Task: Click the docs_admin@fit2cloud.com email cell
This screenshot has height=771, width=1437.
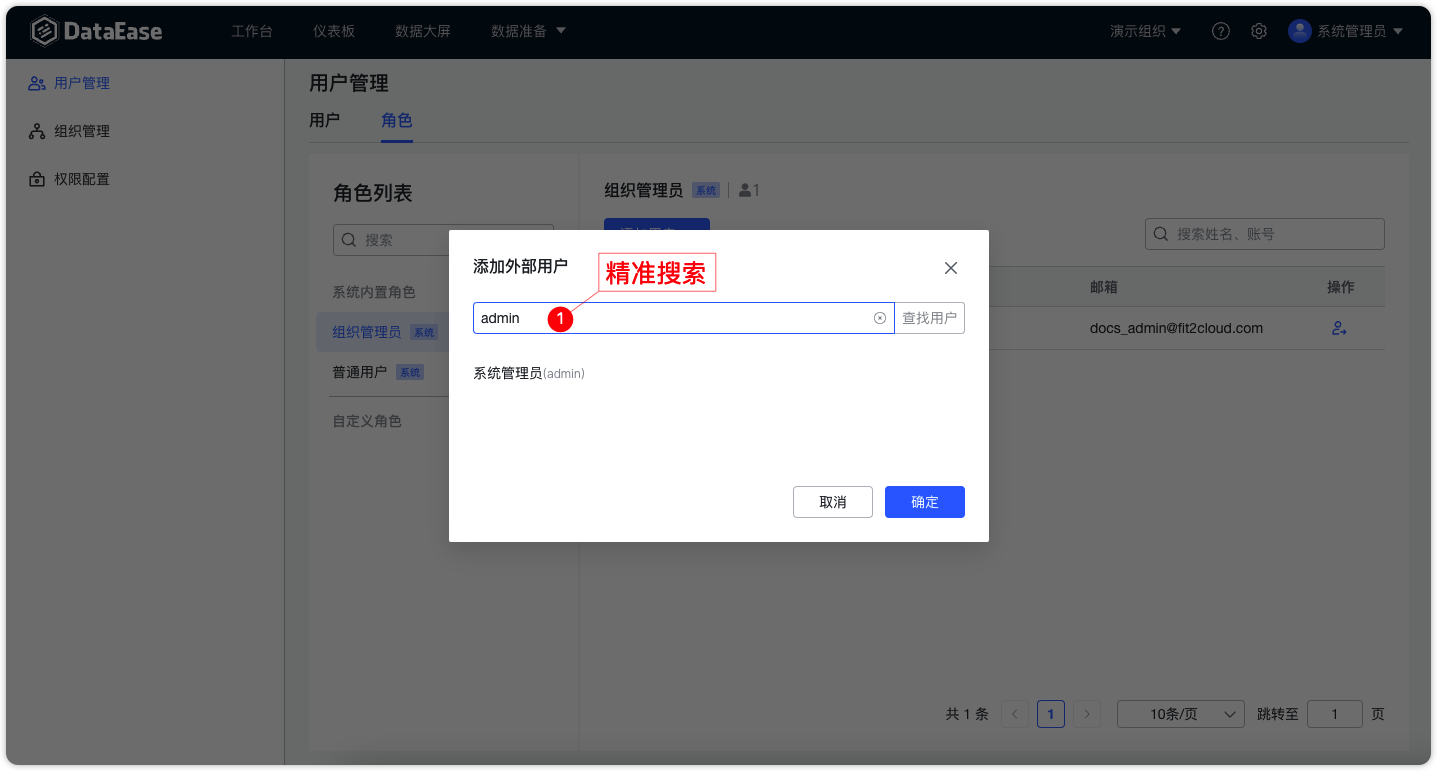Action: [x=1176, y=328]
